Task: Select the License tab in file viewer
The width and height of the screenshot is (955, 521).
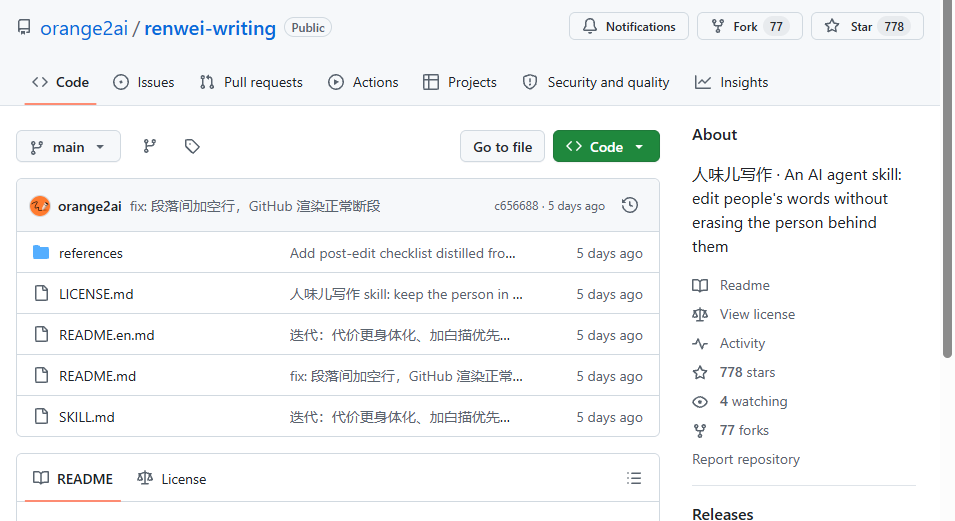Action: pyautogui.click(x=172, y=479)
